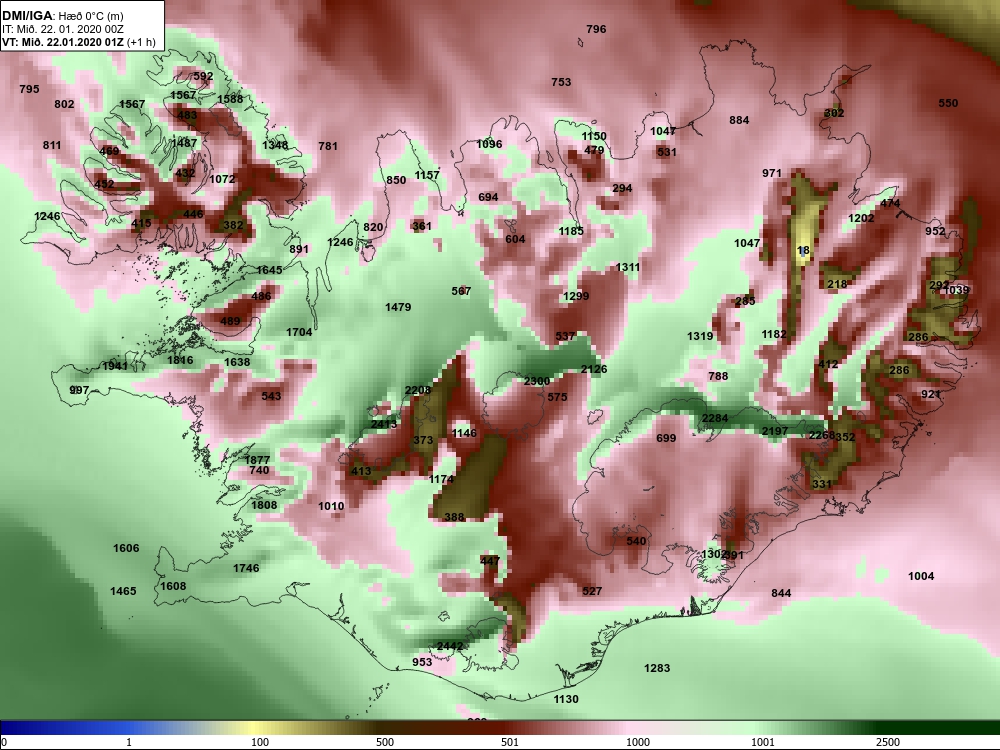Pick the map value 592
Viewport: 1000px width, 750px height.
(x=203, y=77)
